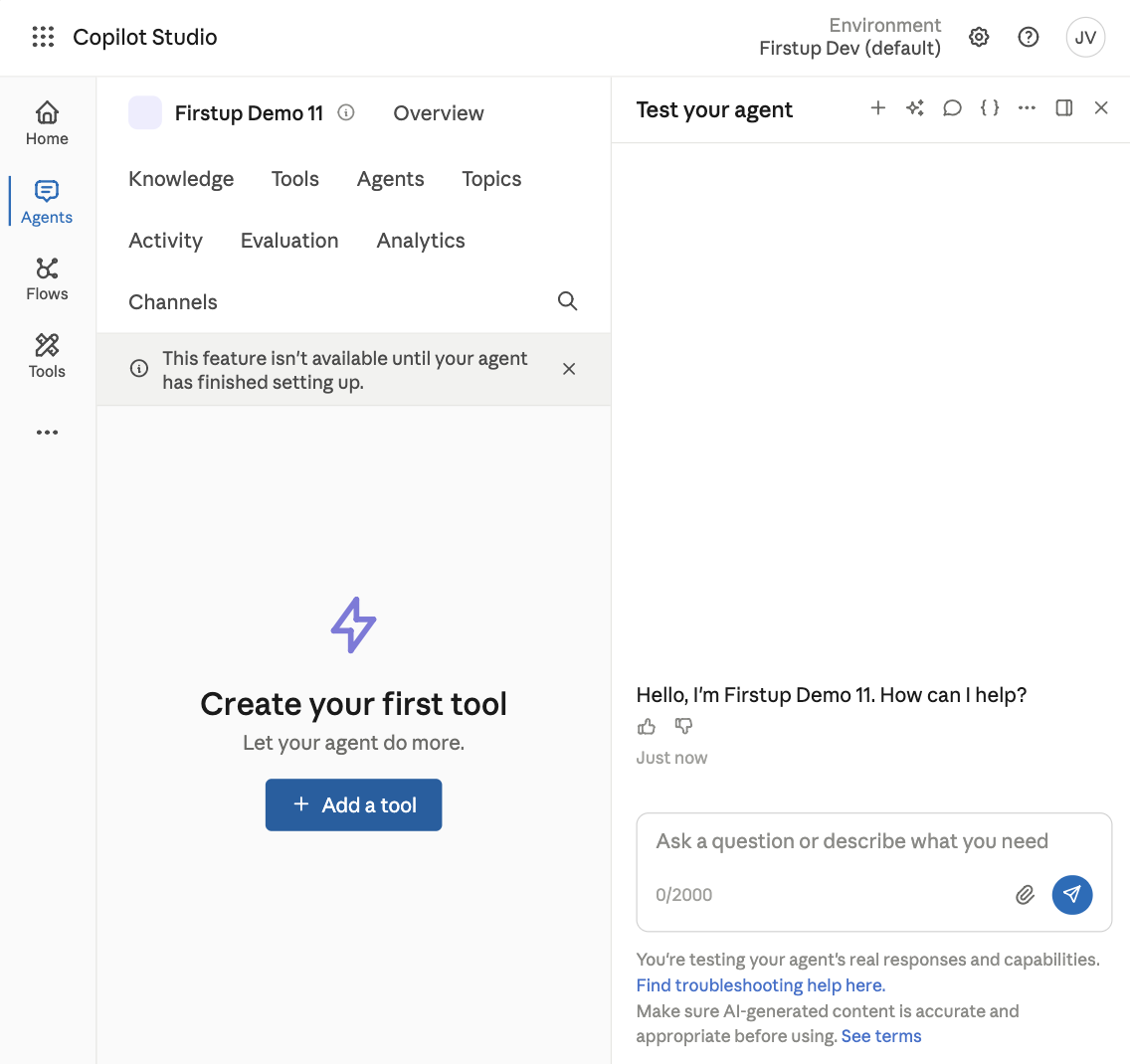Click the lightning bolt tool illustration
Viewport: 1130px width, 1064px height.
point(353,624)
